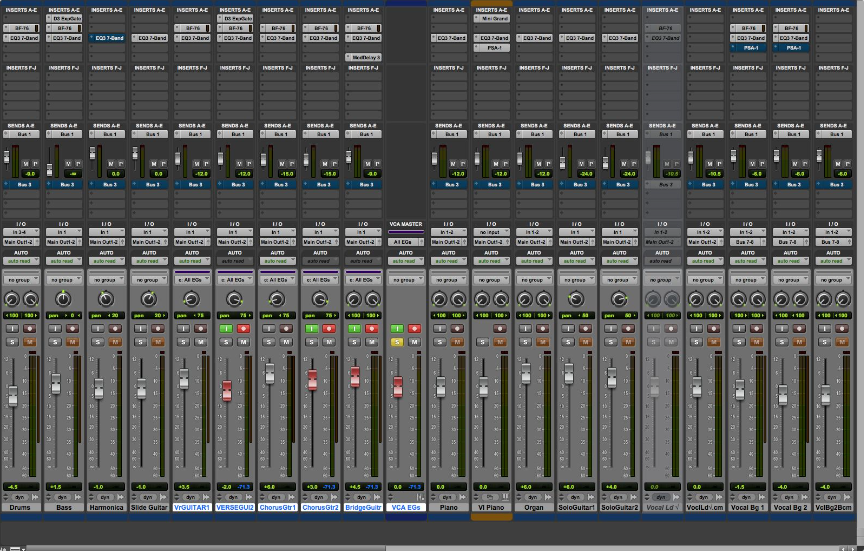Open the Drums 'auto read' automation dropdown
The height and width of the screenshot is (551, 864).
(21, 261)
